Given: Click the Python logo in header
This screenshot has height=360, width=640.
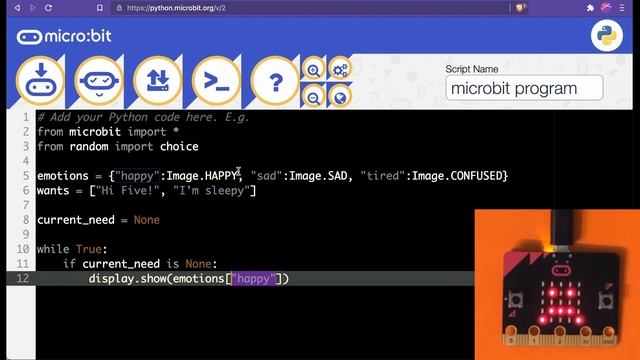Looking at the screenshot, I should (x=607, y=36).
